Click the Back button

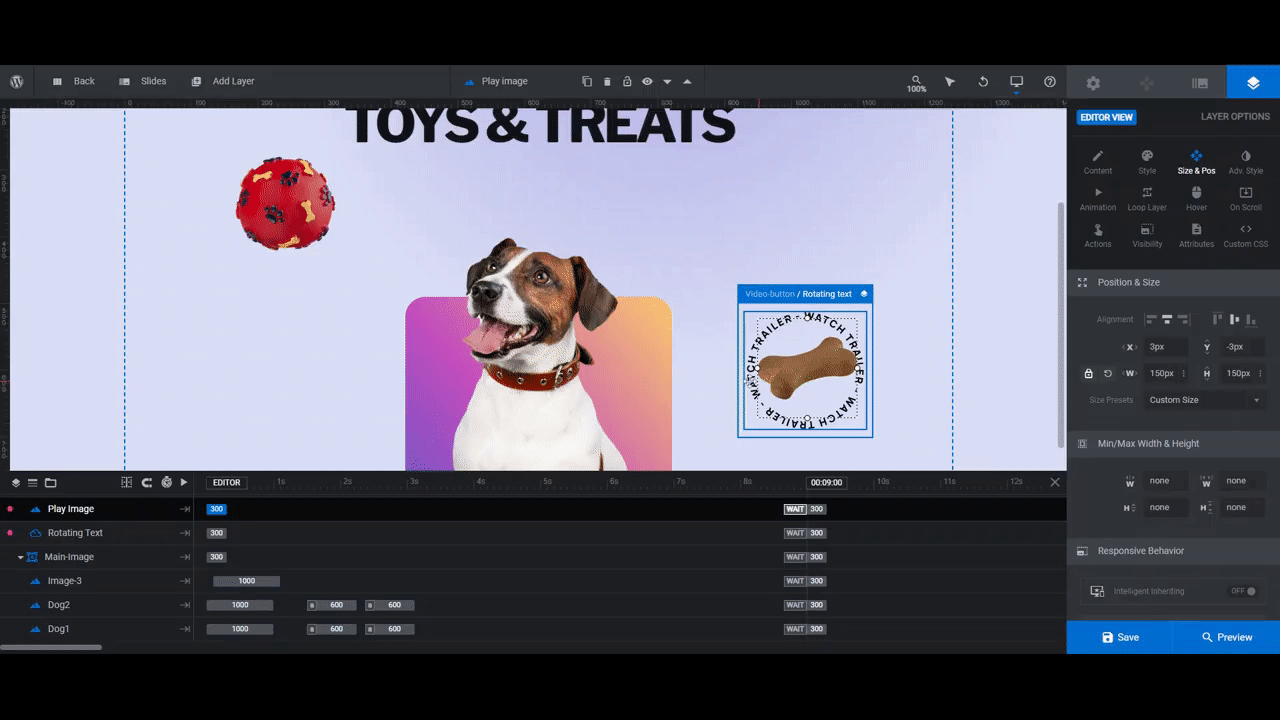click(73, 81)
